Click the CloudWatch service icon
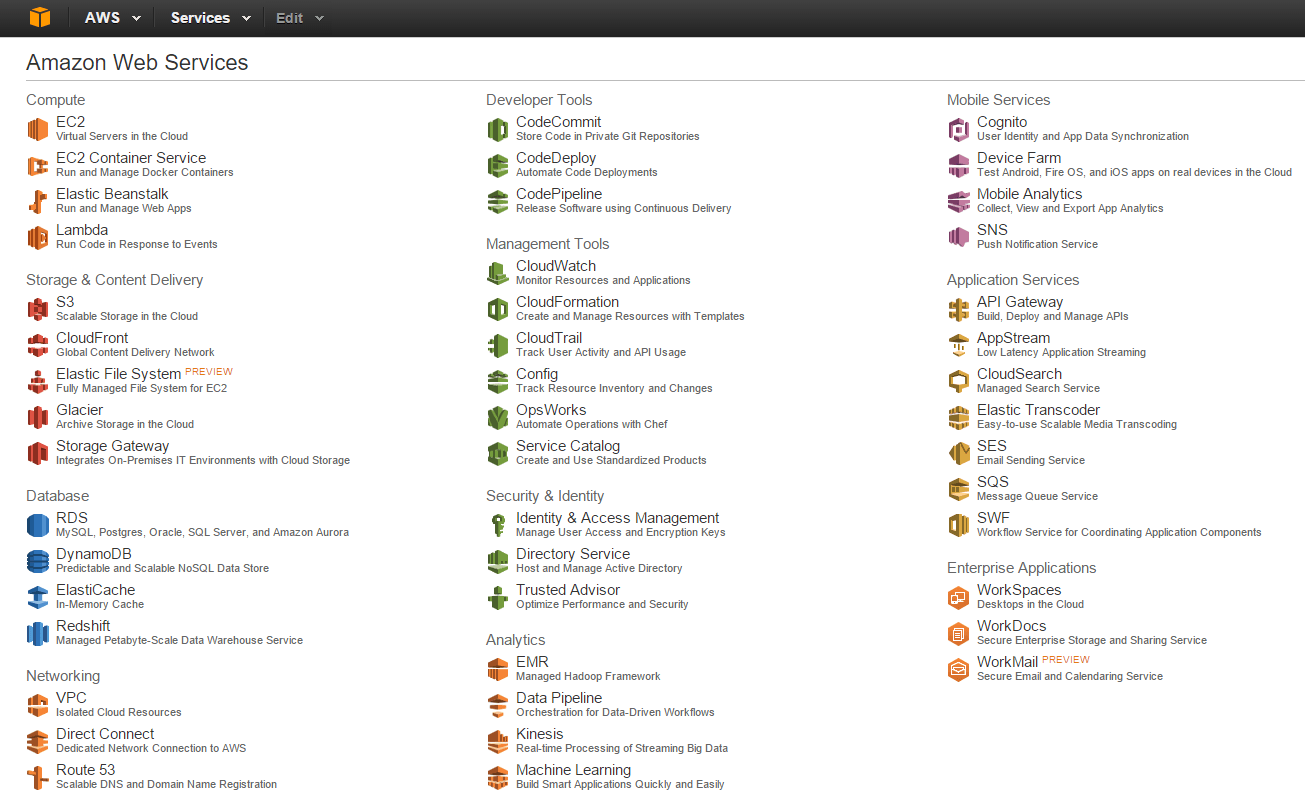Viewport: 1305px width, 808px height. click(x=498, y=273)
